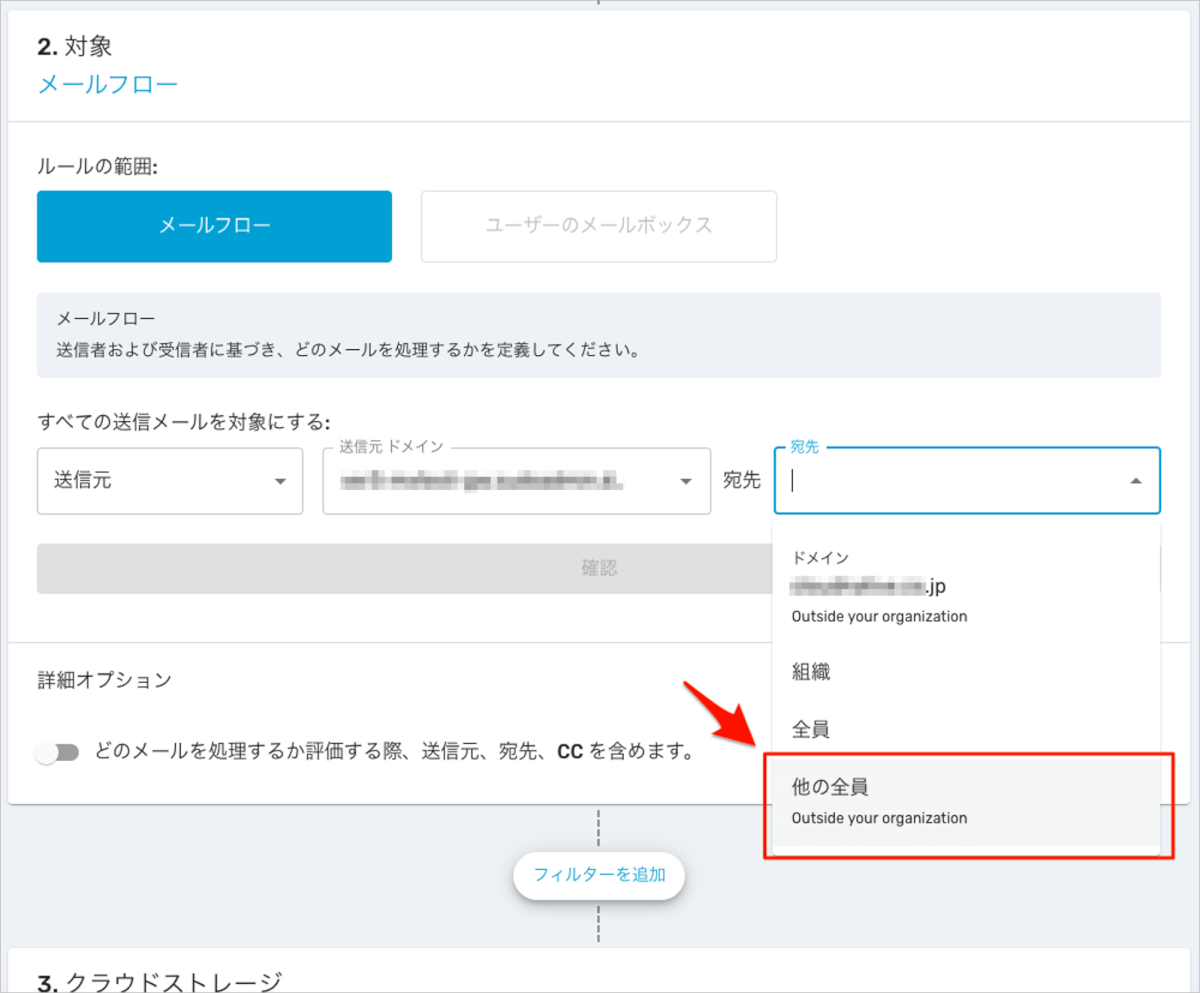The height and width of the screenshot is (993, 1200).
Task: Click the メールフロー heading link
Action: (107, 84)
